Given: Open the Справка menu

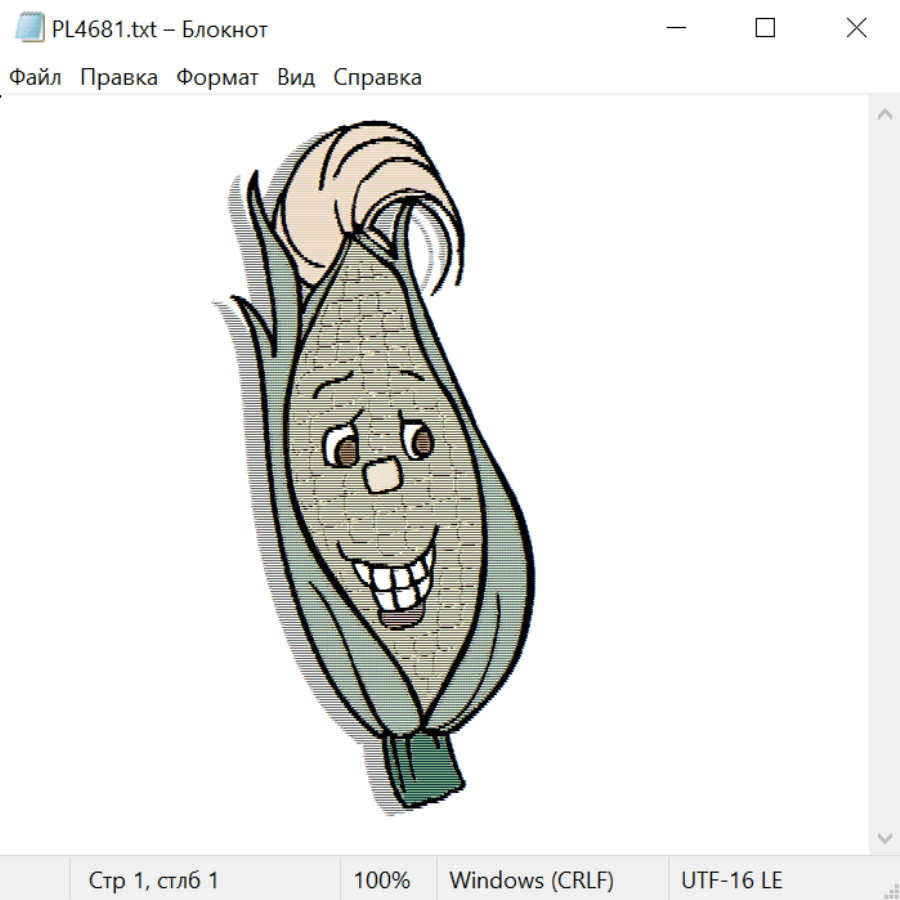Looking at the screenshot, I should (x=377, y=78).
